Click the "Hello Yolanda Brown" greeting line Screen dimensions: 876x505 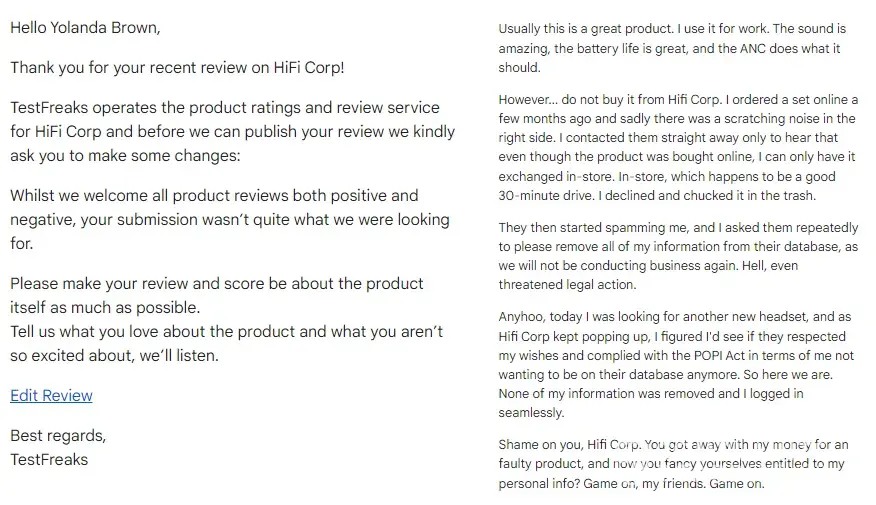pos(84,28)
